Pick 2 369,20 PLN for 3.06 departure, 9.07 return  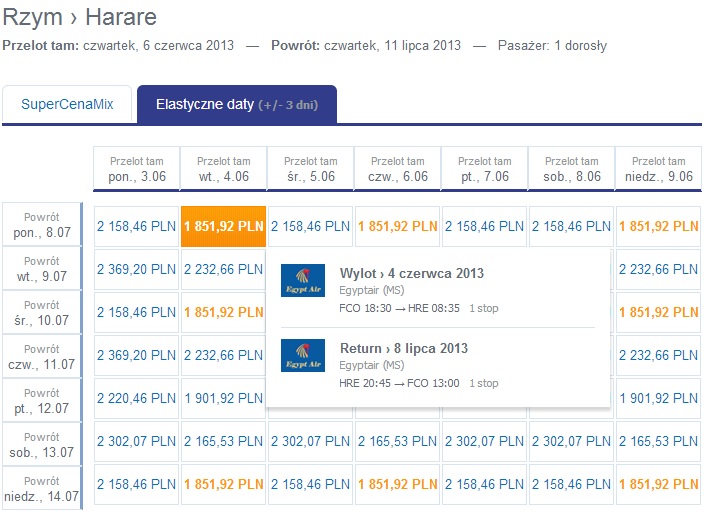pos(136,269)
